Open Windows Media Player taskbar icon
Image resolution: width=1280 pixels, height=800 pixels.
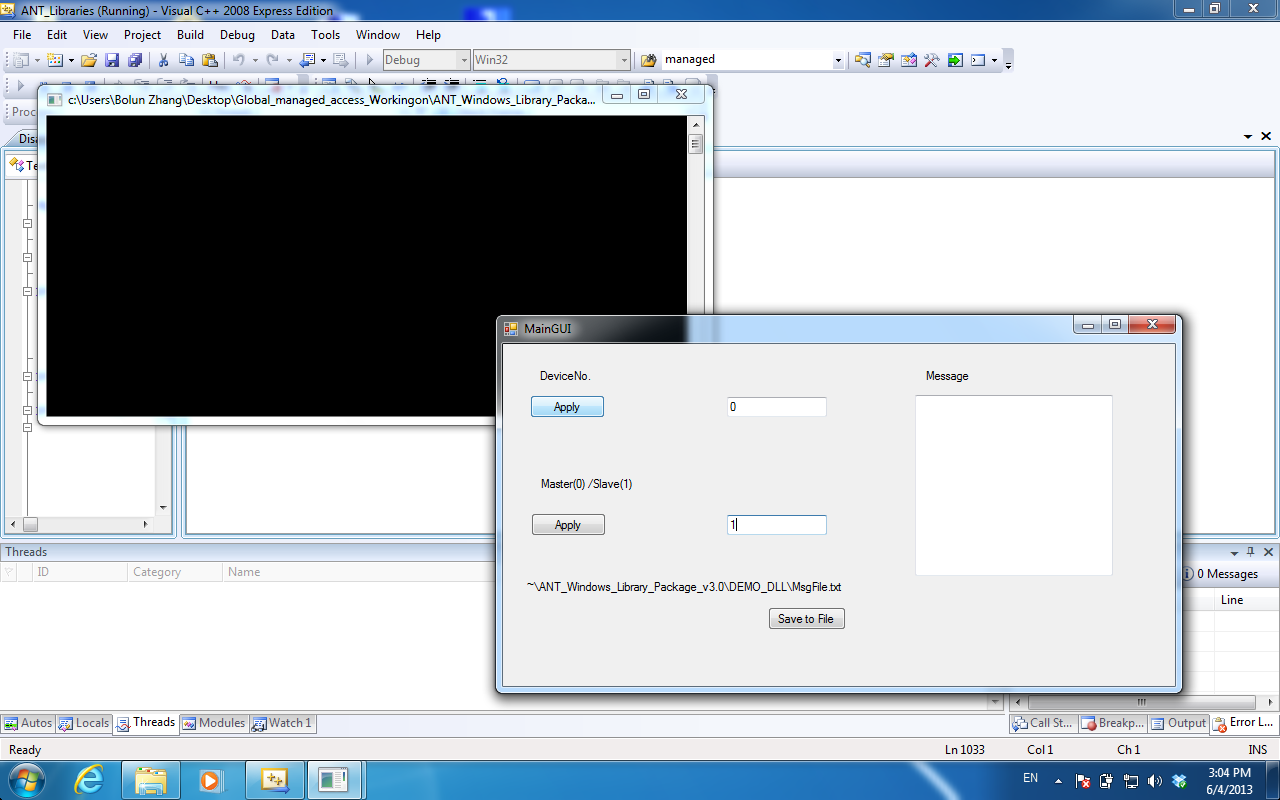point(211,780)
